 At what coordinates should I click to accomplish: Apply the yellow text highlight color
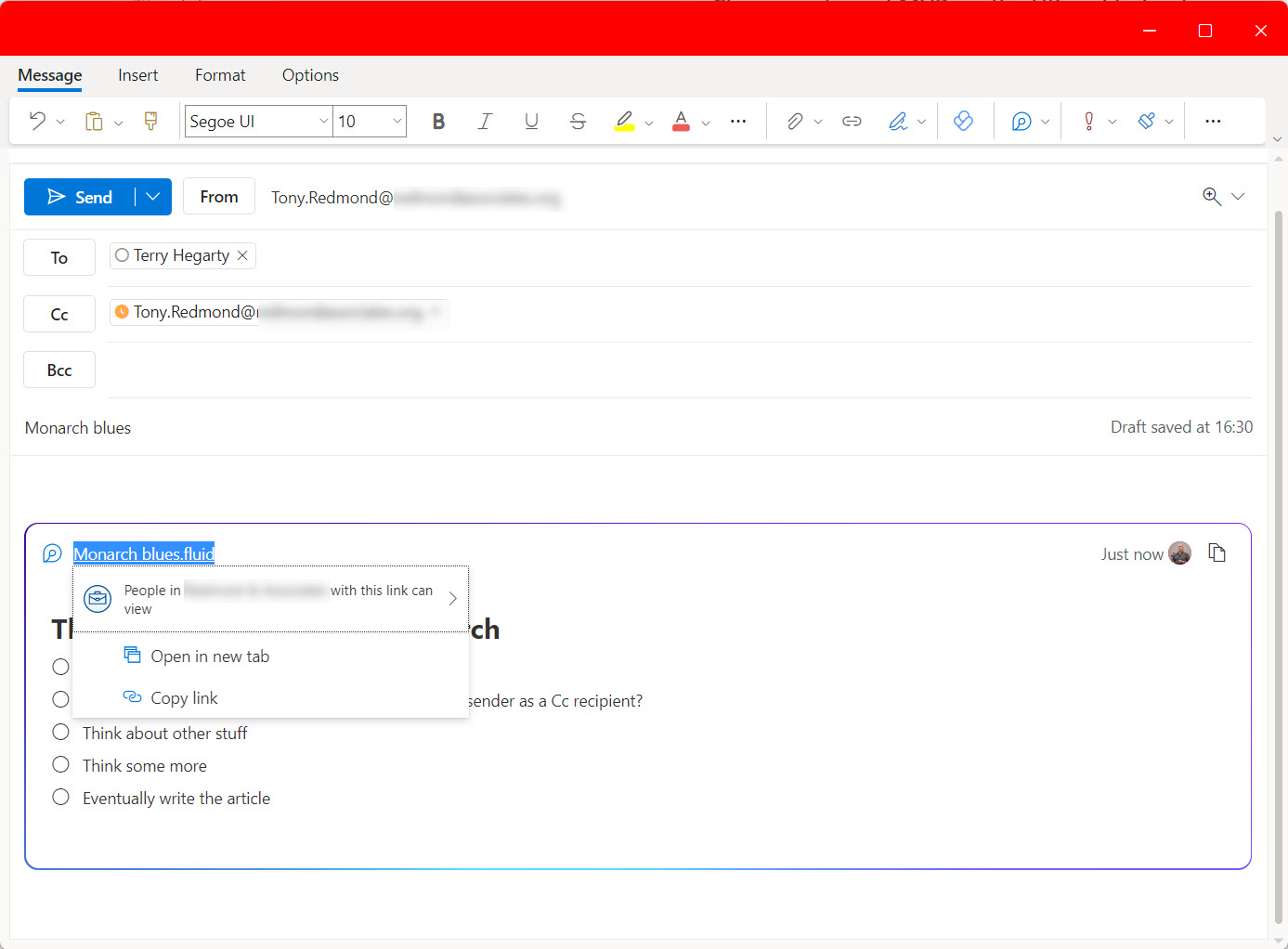(624, 122)
